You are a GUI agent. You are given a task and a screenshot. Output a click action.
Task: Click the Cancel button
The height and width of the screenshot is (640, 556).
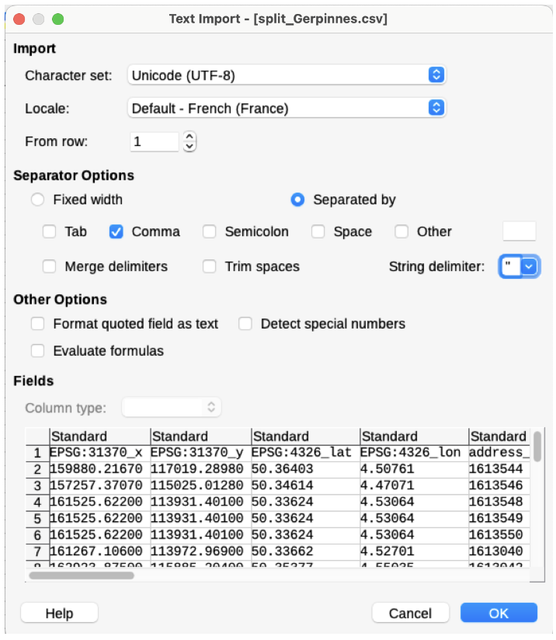pyautogui.click(x=410, y=613)
